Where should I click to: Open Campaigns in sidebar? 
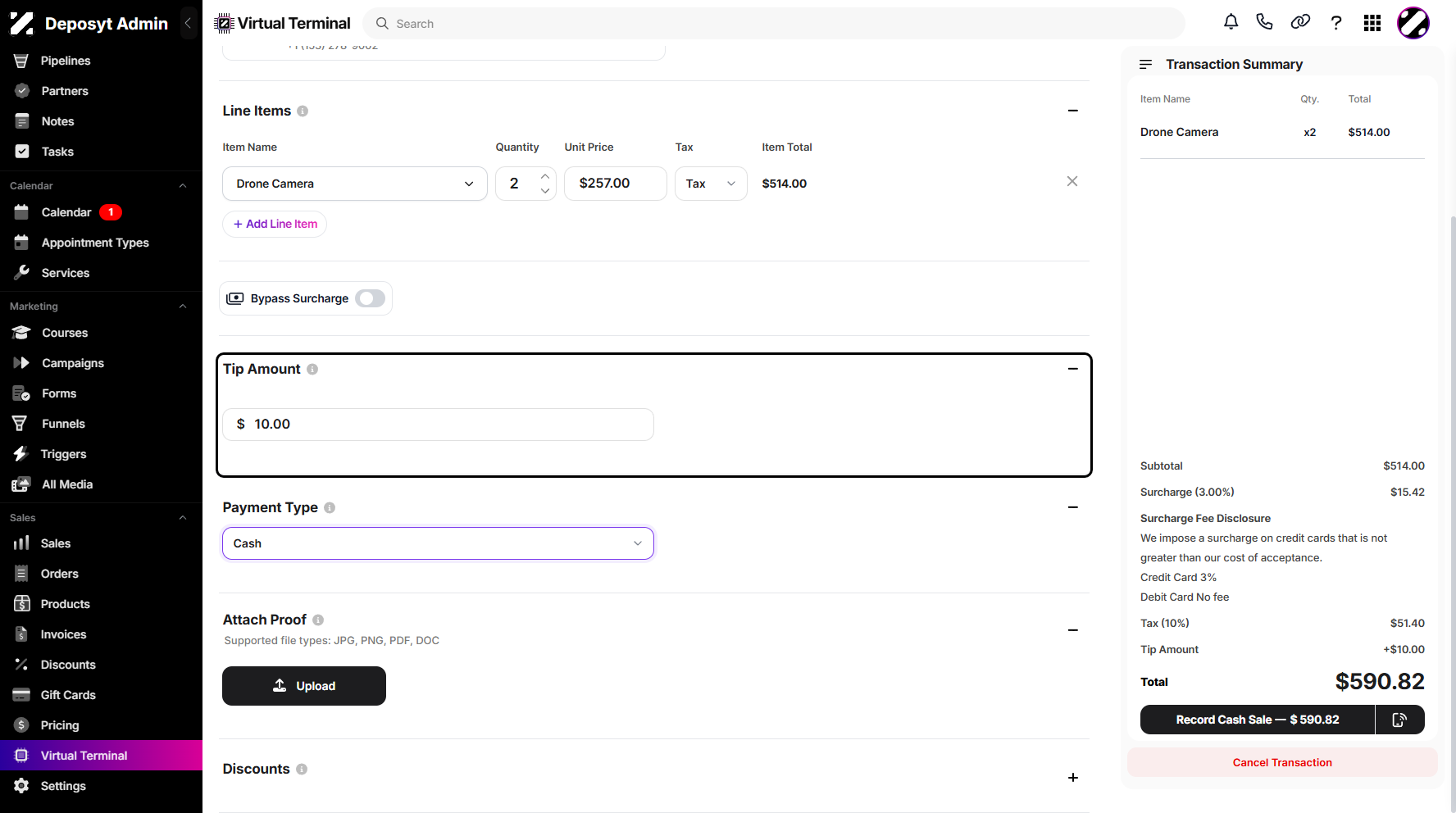click(x=101, y=363)
